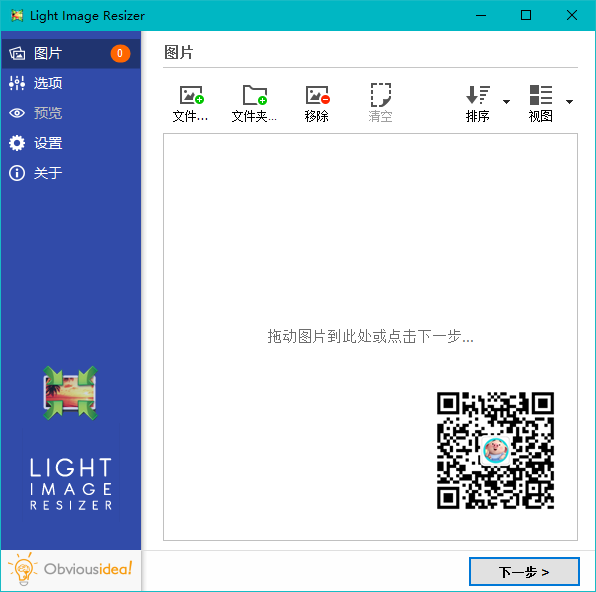Click the 移除 remove-image icon
This screenshot has width=596, height=592.
(317, 95)
